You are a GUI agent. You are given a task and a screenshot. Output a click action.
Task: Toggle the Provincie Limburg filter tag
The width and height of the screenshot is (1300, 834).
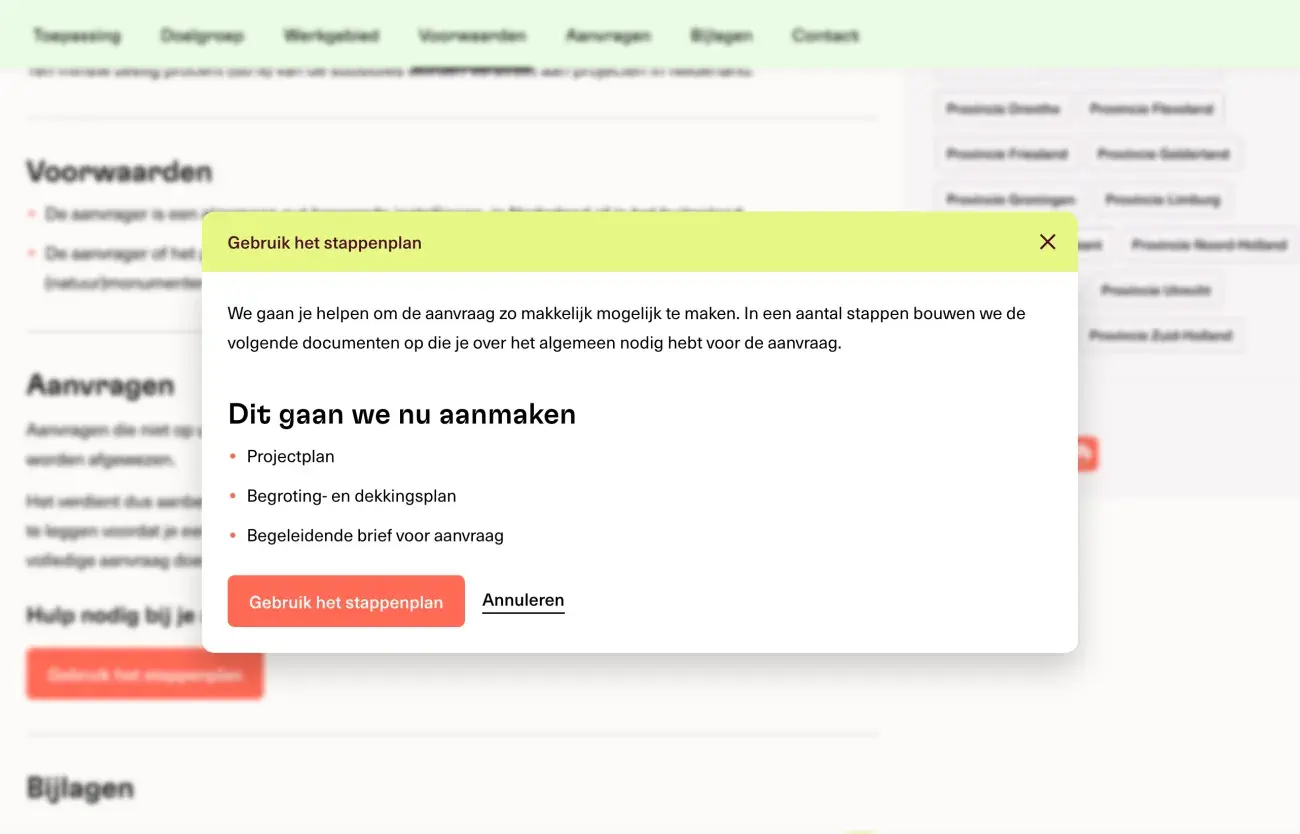point(1163,199)
